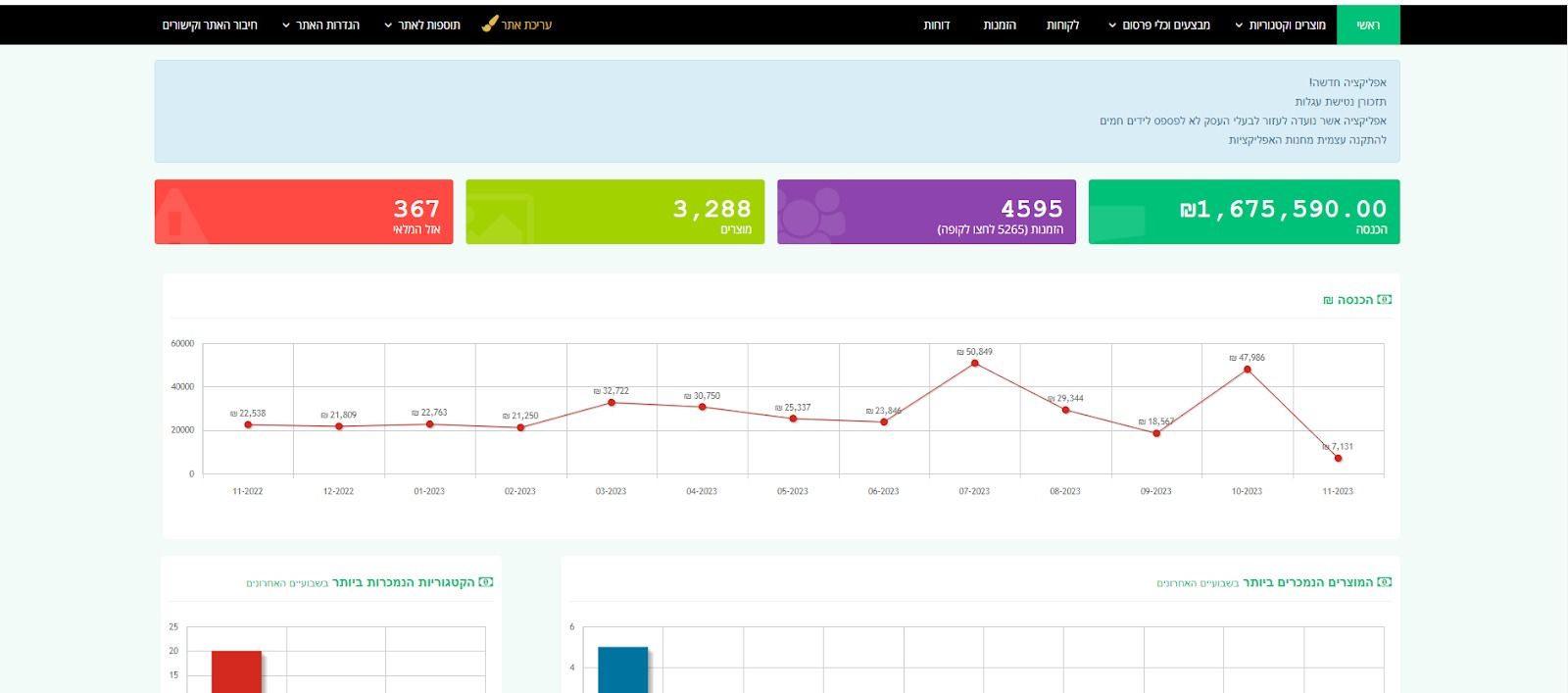Click the 07-2023 data point showing ₪50,849

coord(974,364)
